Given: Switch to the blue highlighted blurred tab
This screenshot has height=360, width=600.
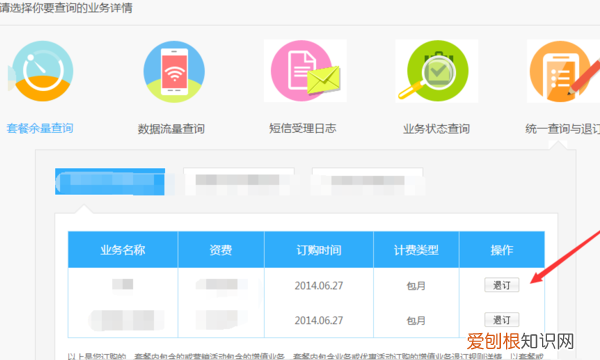Looking at the screenshot, I should click(110, 182).
